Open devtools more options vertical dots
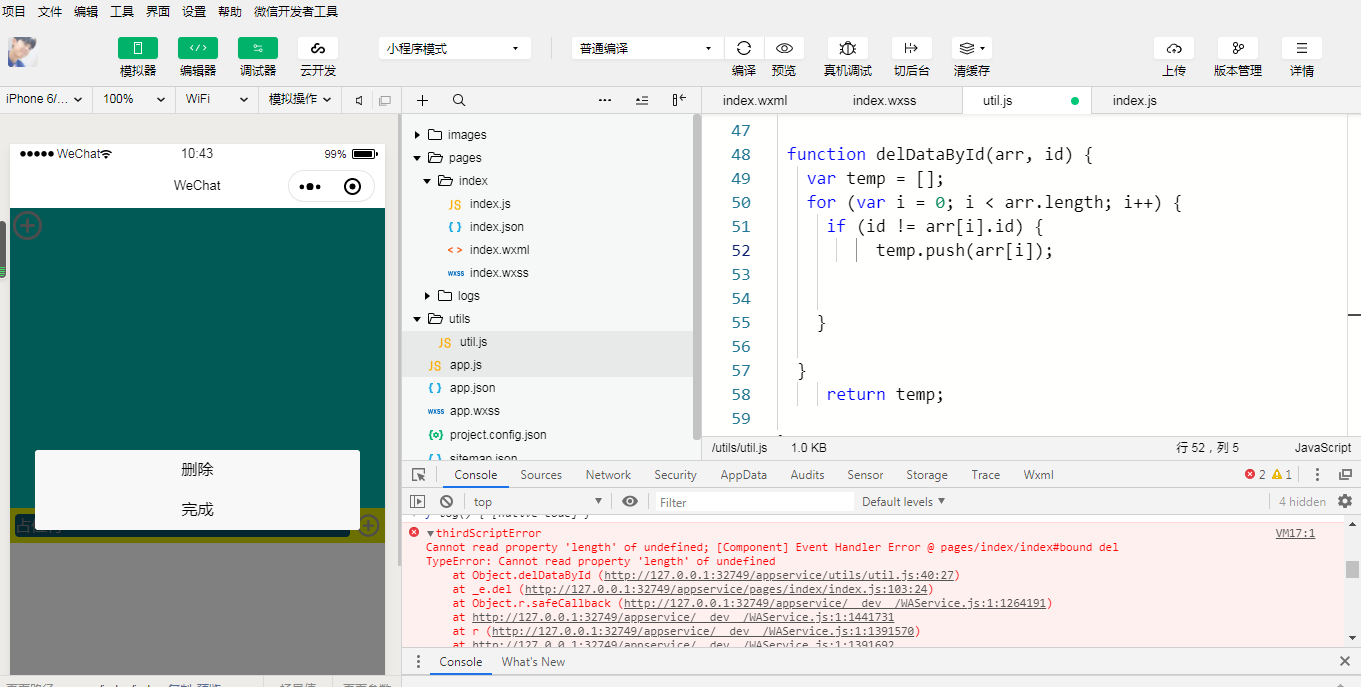The image size is (1361, 687). tap(1317, 475)
